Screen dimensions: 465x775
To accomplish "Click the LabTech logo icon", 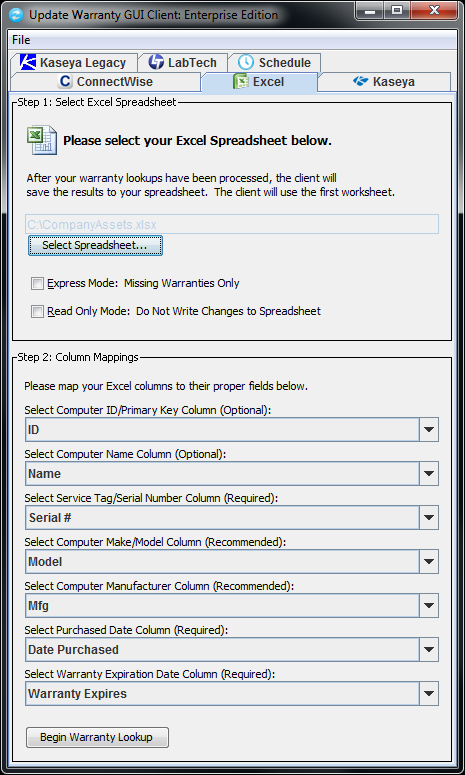I will (156, 62).
